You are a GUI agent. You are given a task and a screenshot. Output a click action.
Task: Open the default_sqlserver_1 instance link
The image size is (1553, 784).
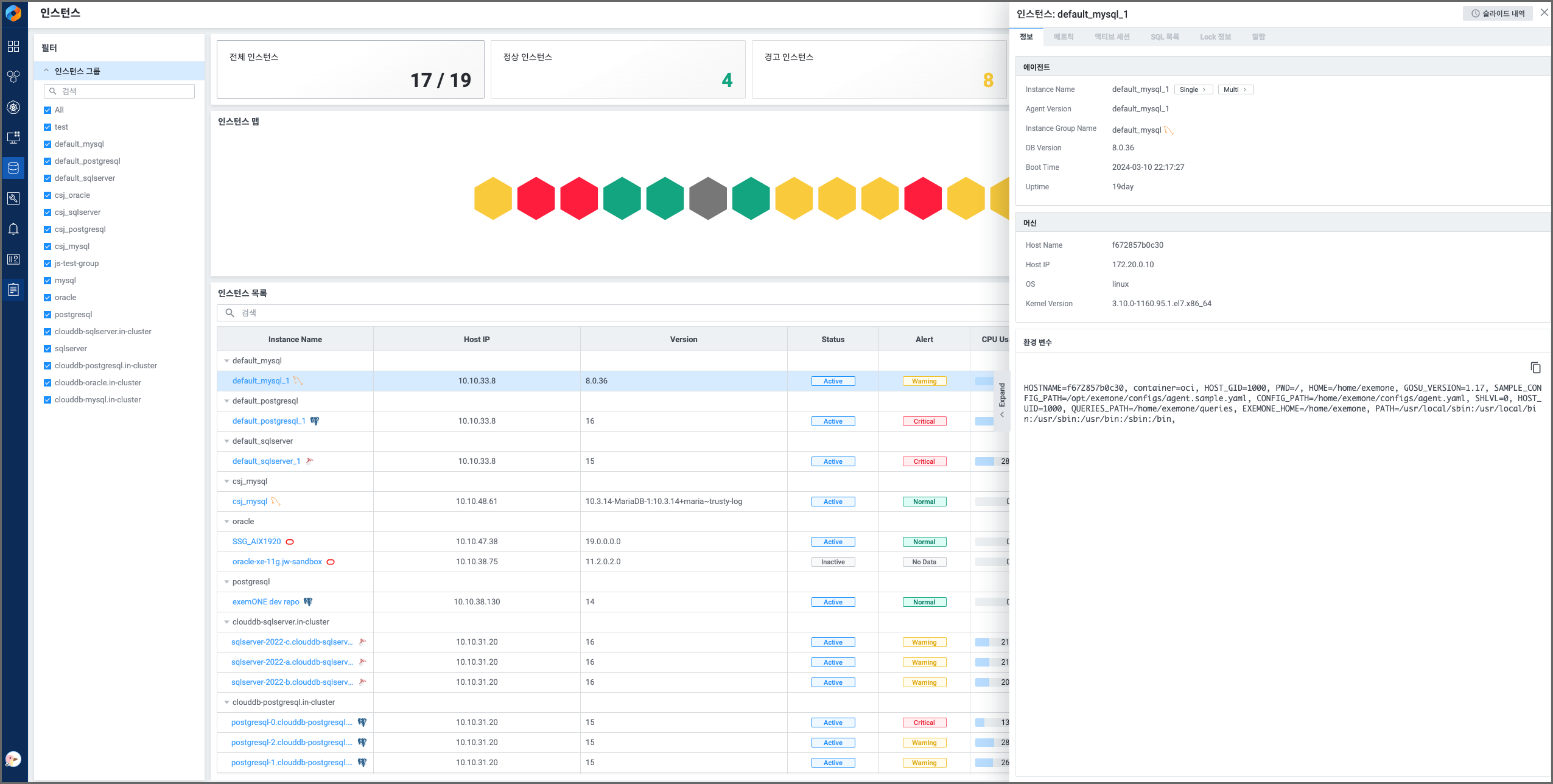(x=266, y=461)
